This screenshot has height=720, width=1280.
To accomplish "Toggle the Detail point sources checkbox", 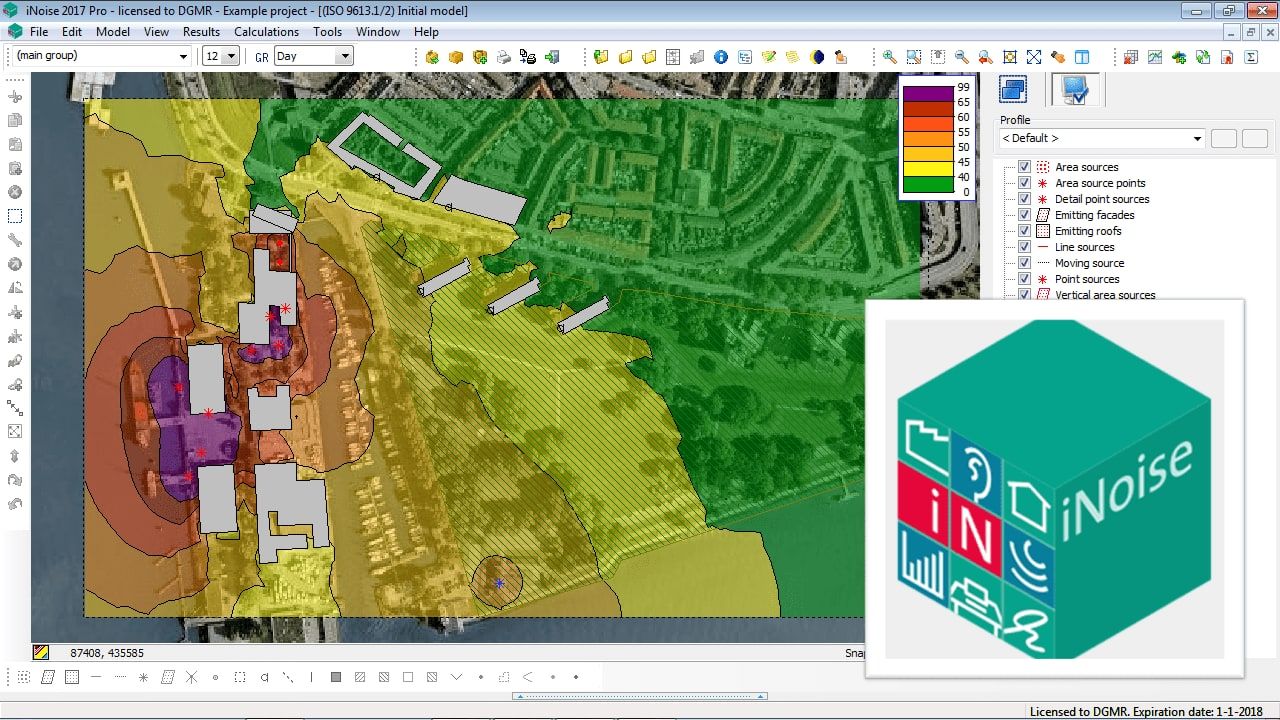I will click(1024, 199).
